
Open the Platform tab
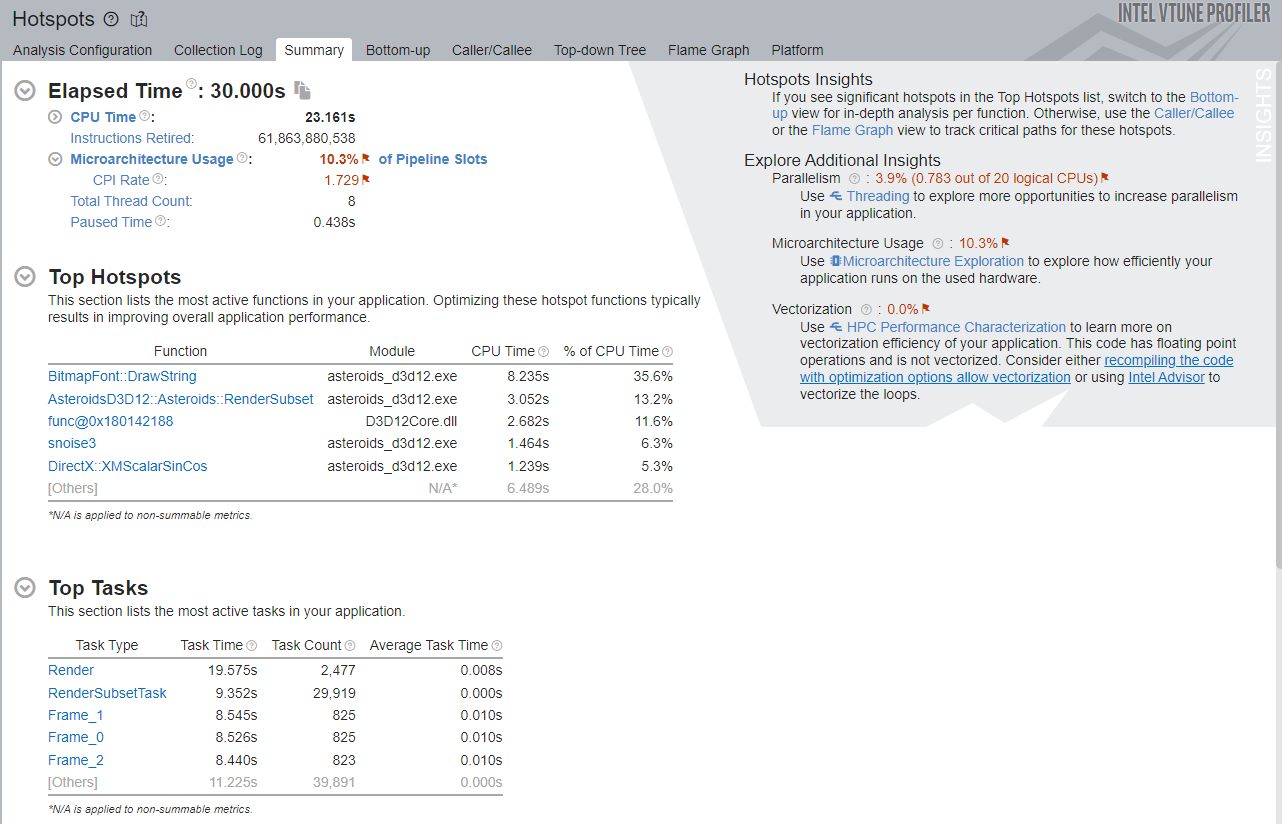coord(797,50)
